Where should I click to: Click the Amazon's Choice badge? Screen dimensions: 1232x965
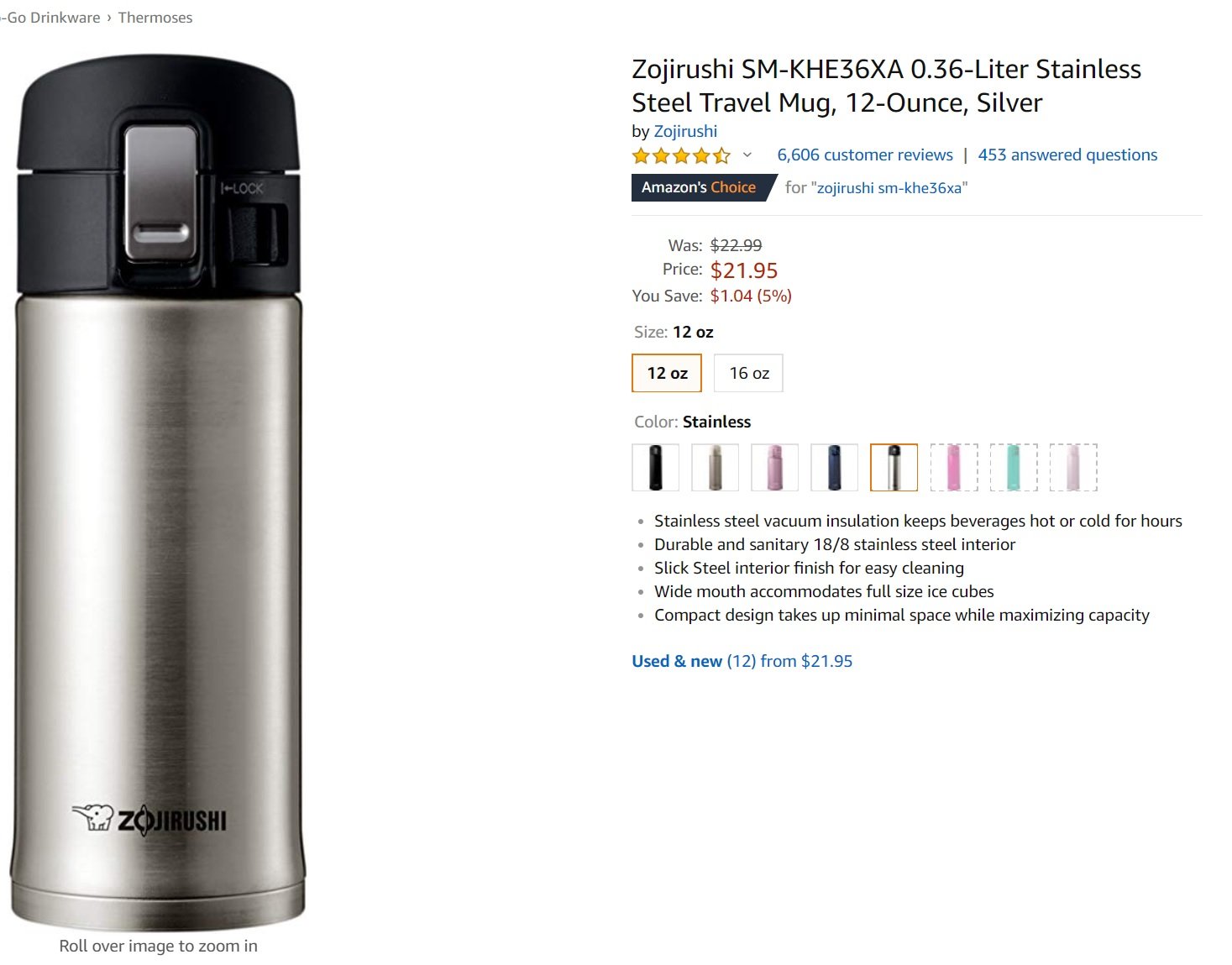click(699, 187)
